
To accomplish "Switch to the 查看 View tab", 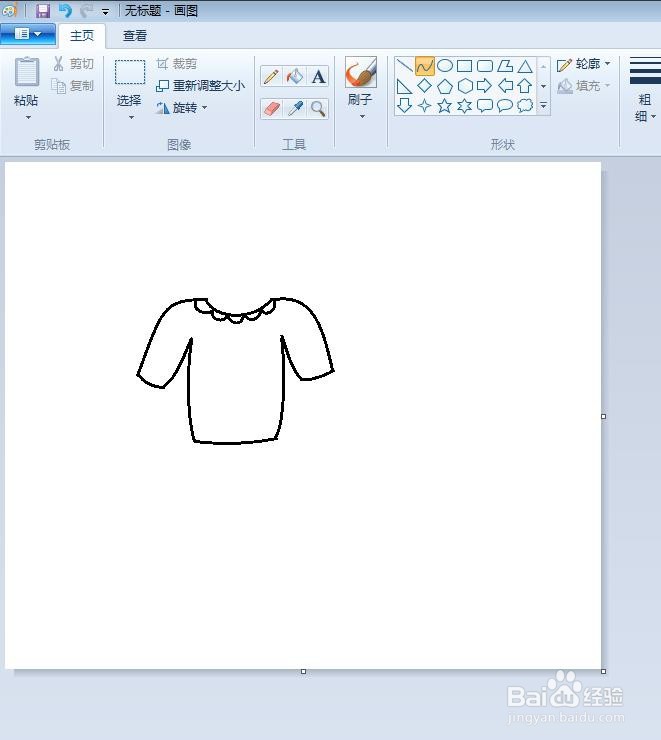I will (x=135, y=36).
